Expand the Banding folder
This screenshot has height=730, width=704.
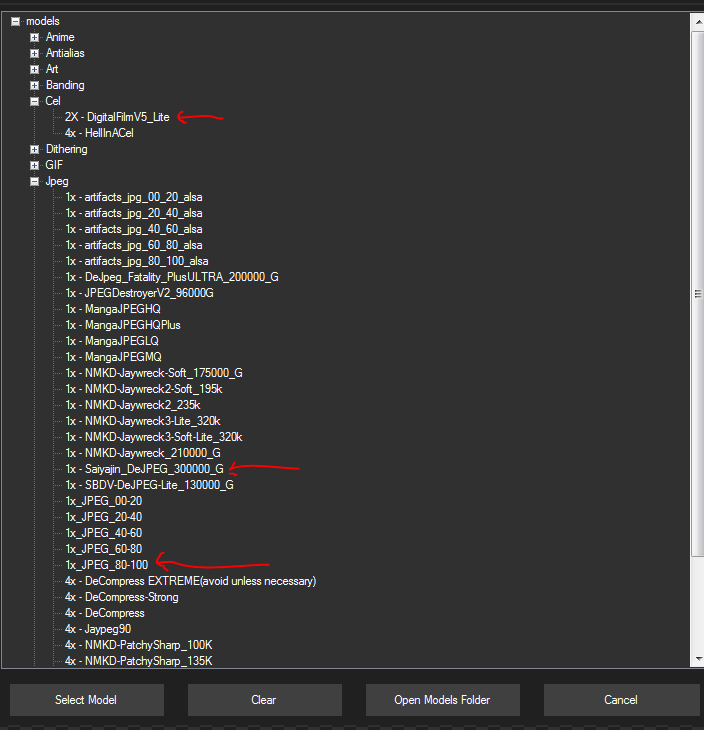34,86
